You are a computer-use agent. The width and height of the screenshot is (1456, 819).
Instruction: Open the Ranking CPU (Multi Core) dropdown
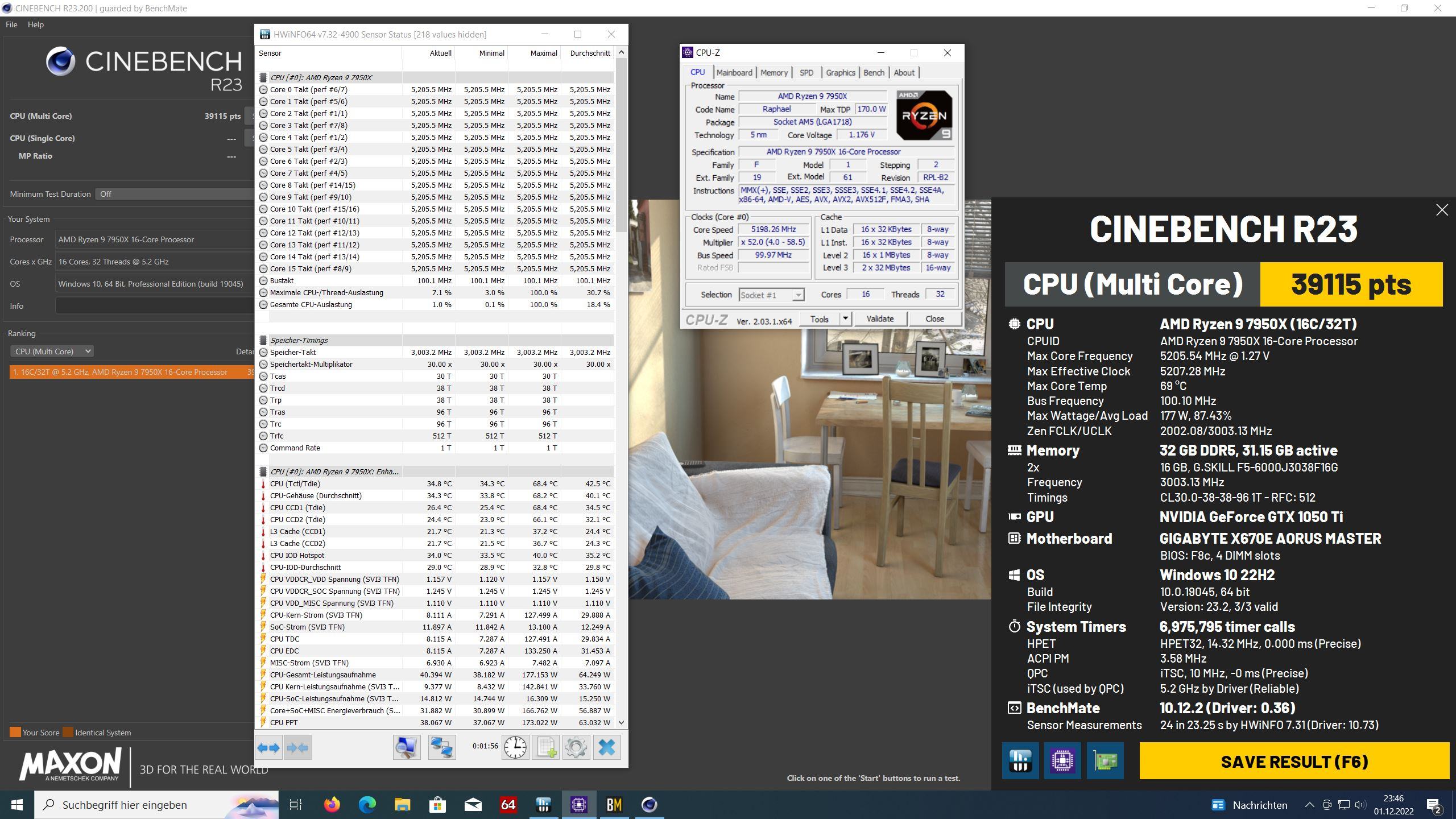point(52,351)
